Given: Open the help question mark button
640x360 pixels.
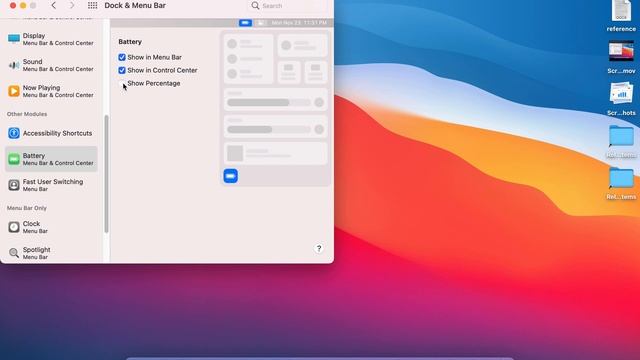Looking at the screenshot, I should 319,249.
